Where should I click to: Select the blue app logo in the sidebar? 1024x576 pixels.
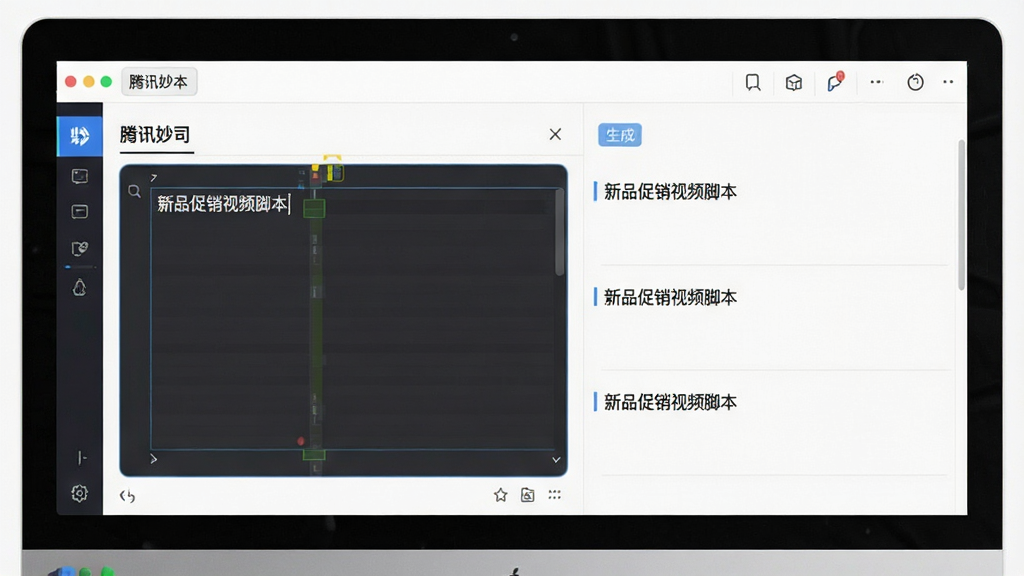point(80,136)
